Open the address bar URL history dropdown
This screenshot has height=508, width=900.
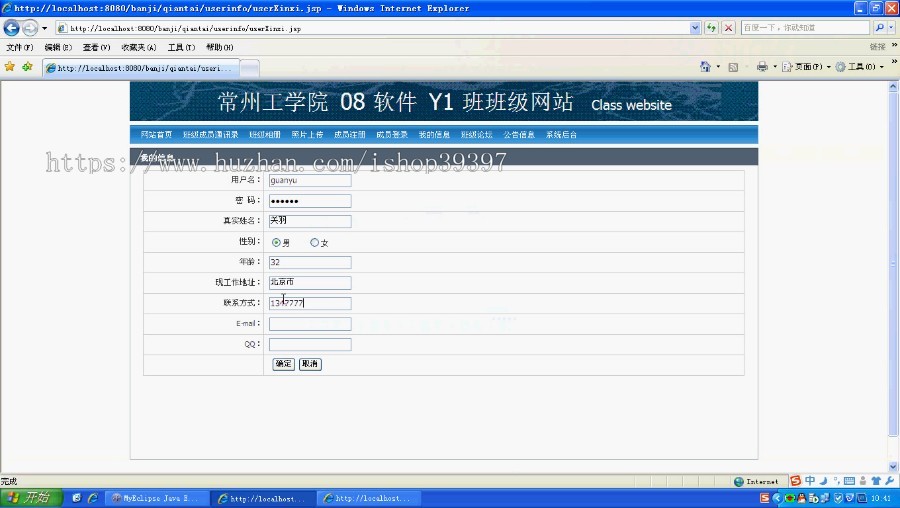(x=695, y=28)
